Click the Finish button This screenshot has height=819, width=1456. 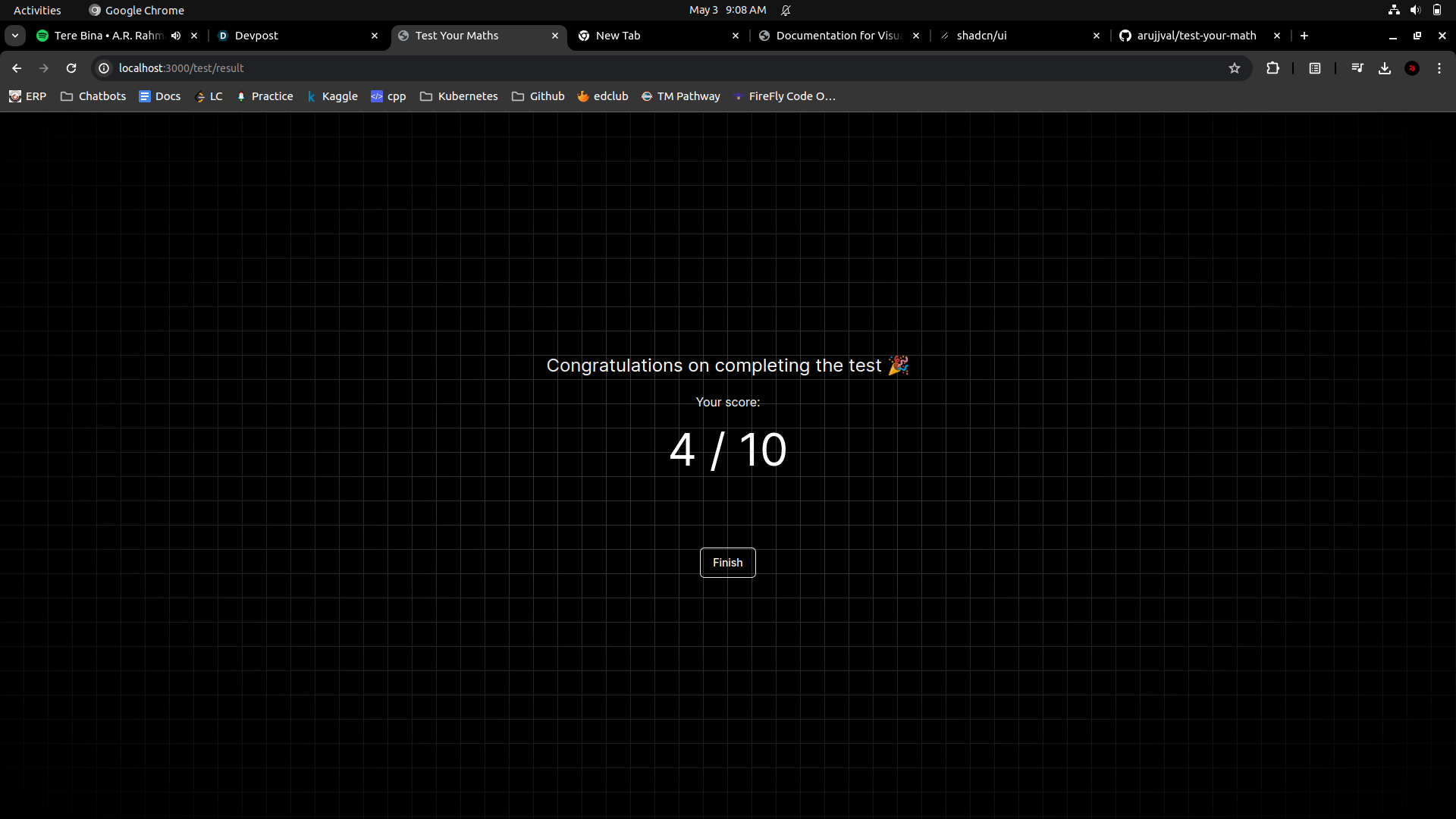727,563
